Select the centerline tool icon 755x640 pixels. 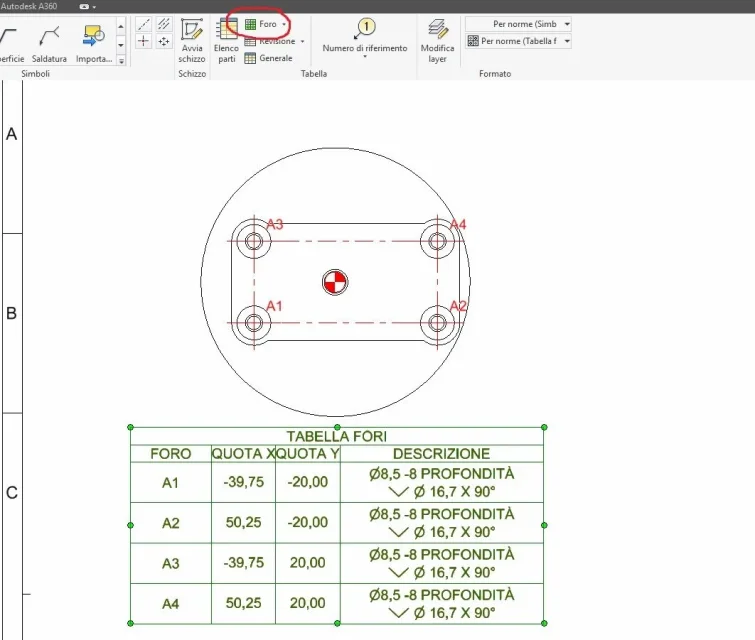click(143, 24)
